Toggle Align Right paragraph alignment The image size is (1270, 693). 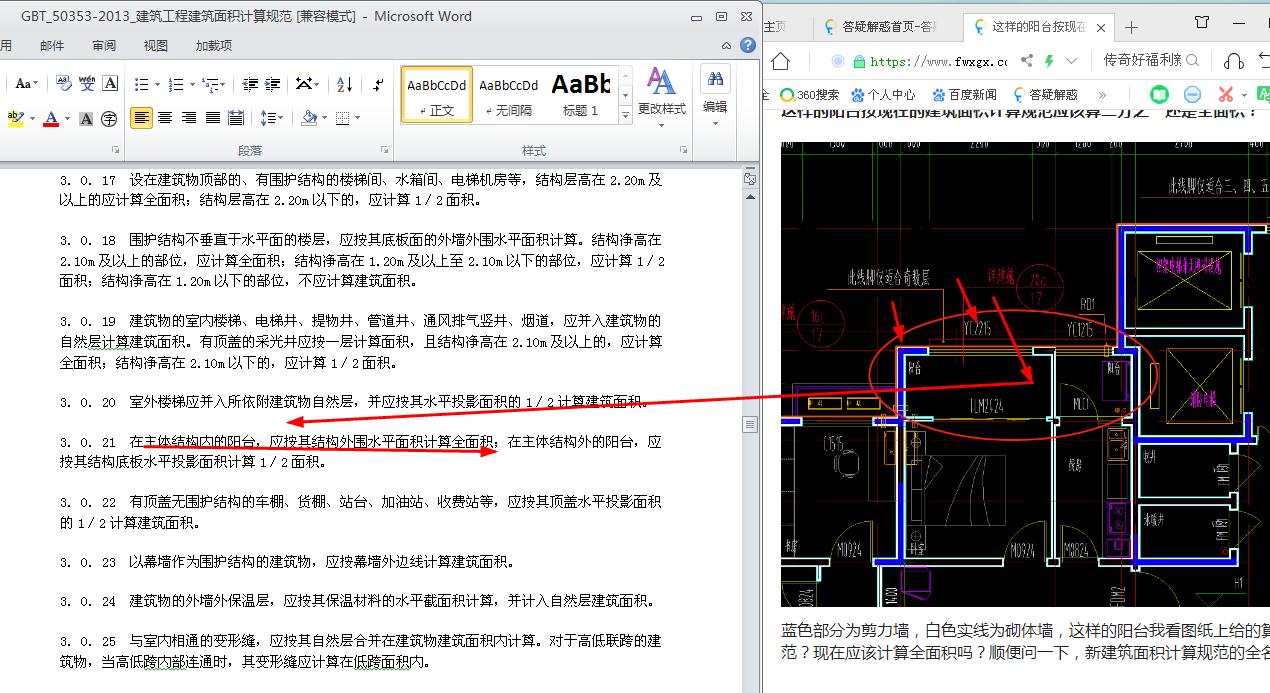189,118
